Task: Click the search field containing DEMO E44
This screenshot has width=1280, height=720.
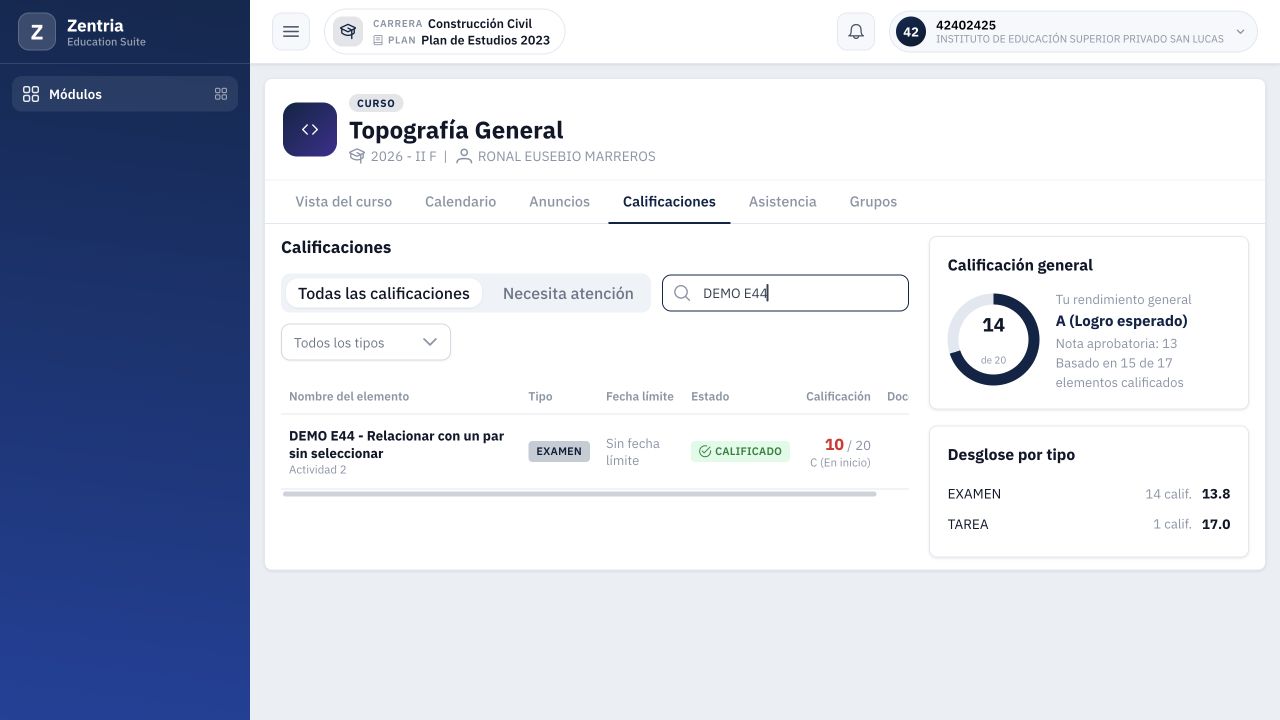Action: coord(785,293)
